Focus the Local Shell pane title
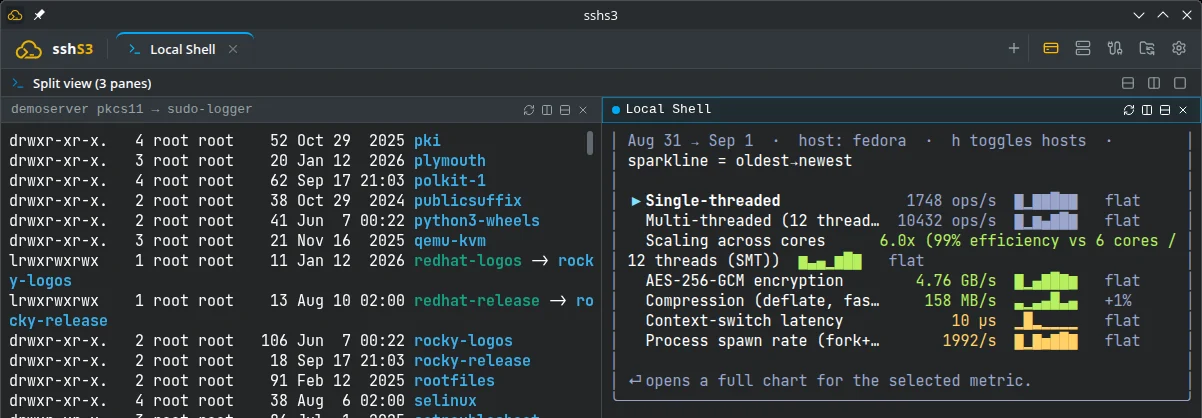The height and width of the screenshot is (418, 1202). tap(668, 109)
